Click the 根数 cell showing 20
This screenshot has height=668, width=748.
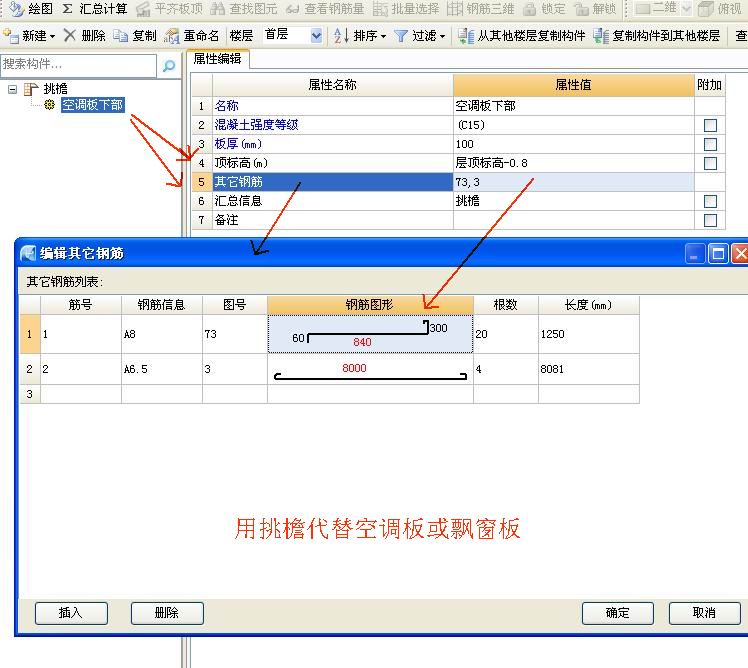[x=506, y=334]
